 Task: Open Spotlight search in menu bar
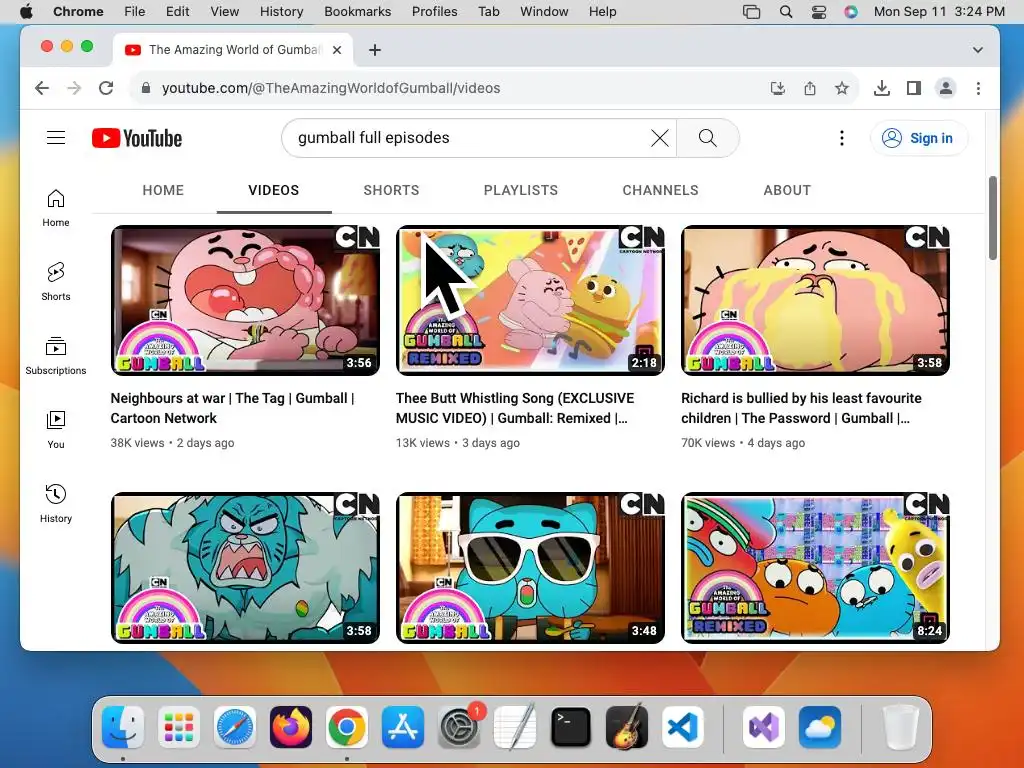point(786,11)
